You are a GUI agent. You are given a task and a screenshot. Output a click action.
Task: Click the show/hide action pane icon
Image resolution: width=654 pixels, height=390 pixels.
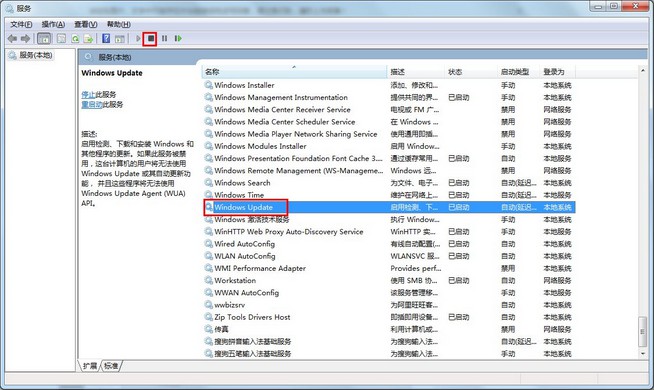[x=120, y=39]
